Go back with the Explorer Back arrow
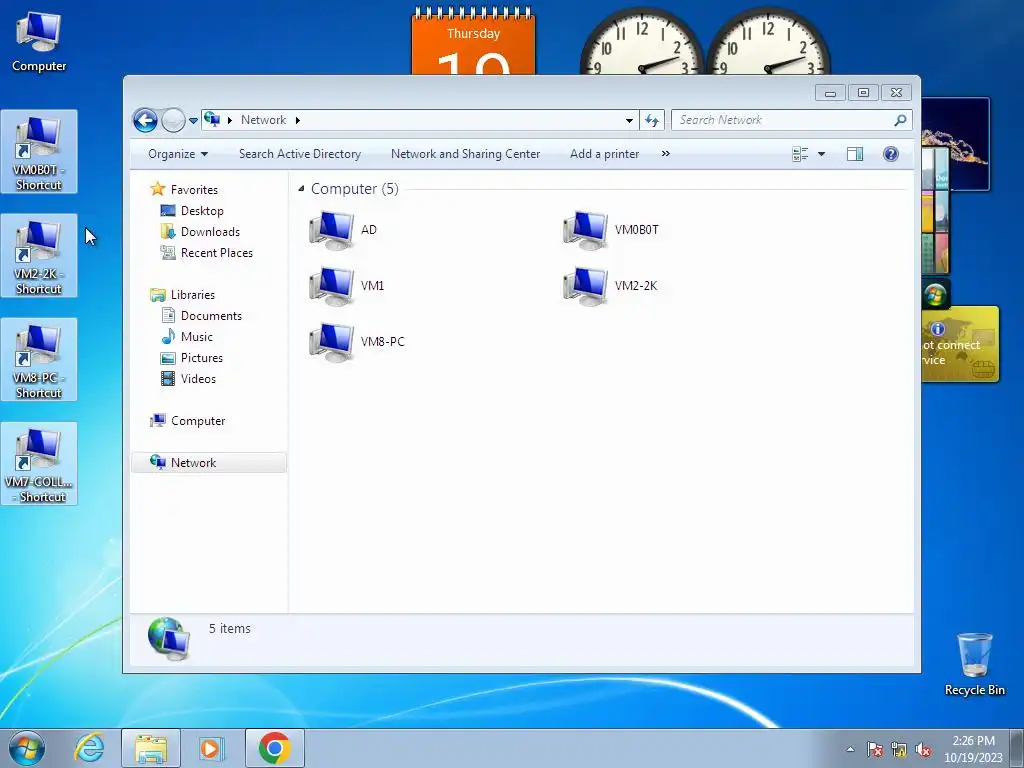Image resolution: width=1024 pixels, height=768 pixels. (145, 120)
